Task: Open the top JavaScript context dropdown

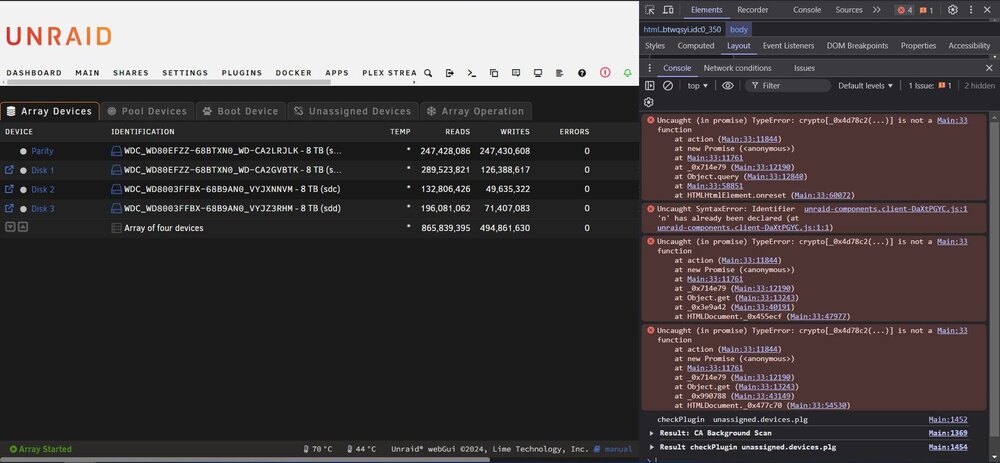Action: click(697, 85)
